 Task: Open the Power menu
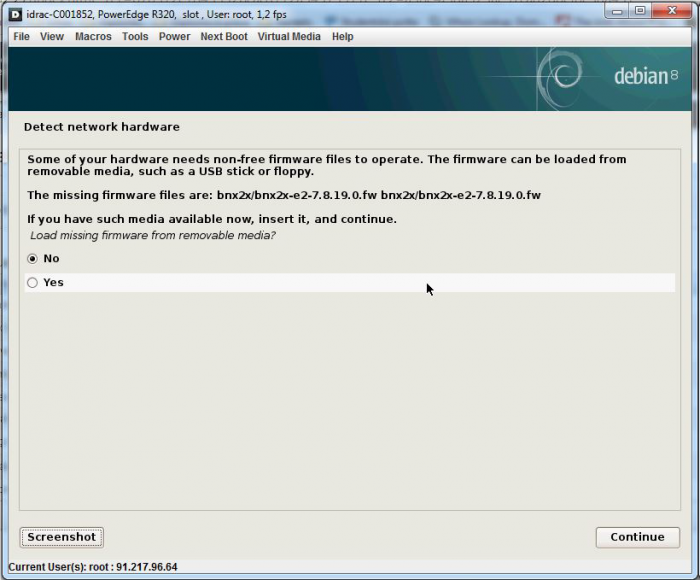point(175,37)
